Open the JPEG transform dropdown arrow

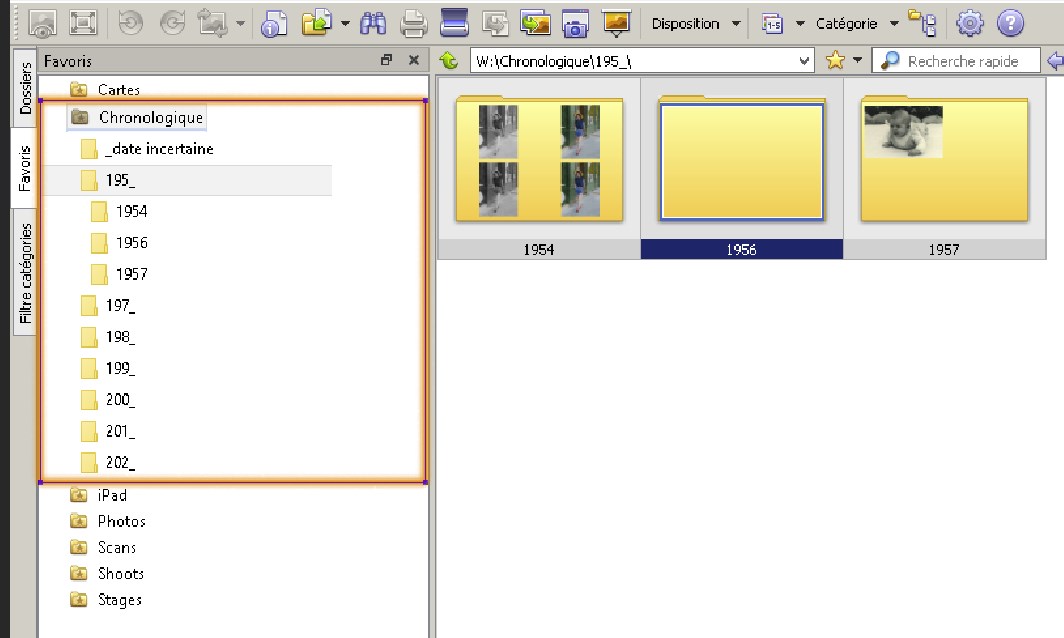[240, 24]
